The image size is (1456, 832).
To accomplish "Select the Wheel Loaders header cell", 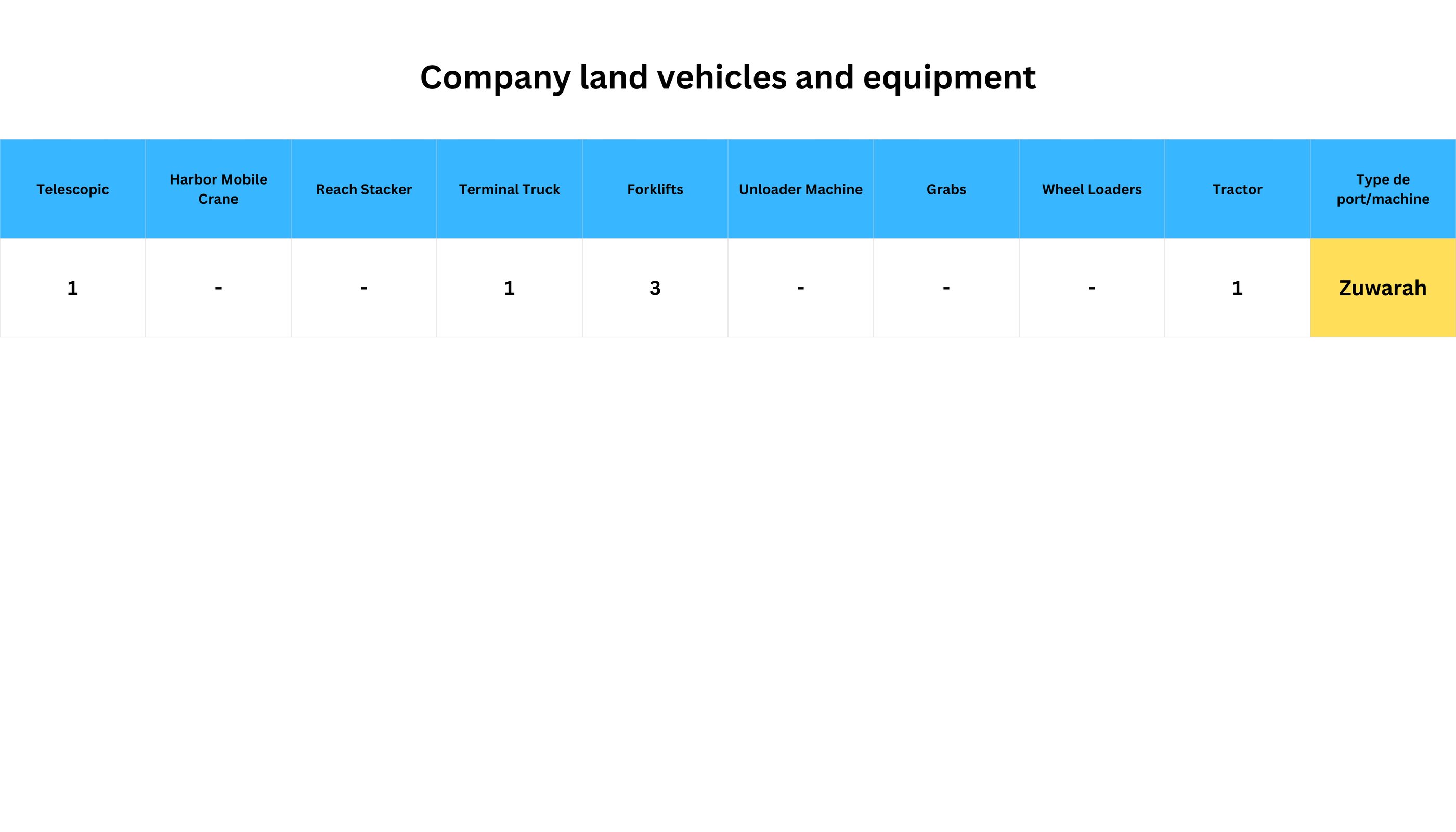I will [1091, 189].
